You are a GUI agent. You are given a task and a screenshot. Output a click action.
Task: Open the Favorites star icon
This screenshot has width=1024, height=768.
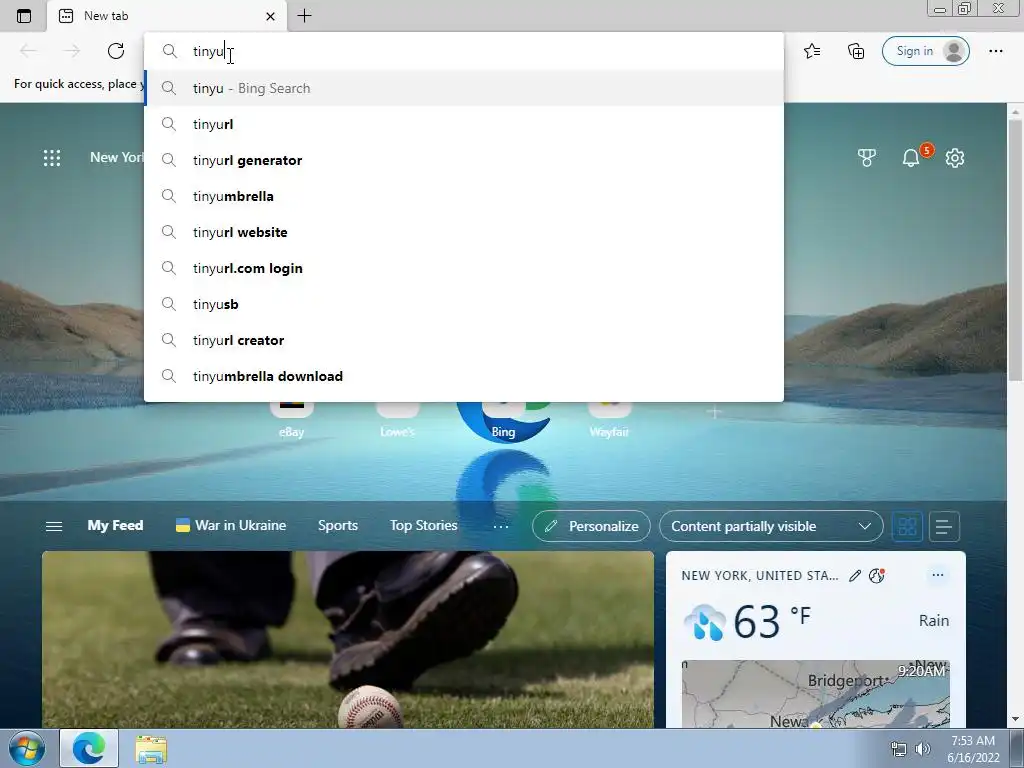point(812,51)
